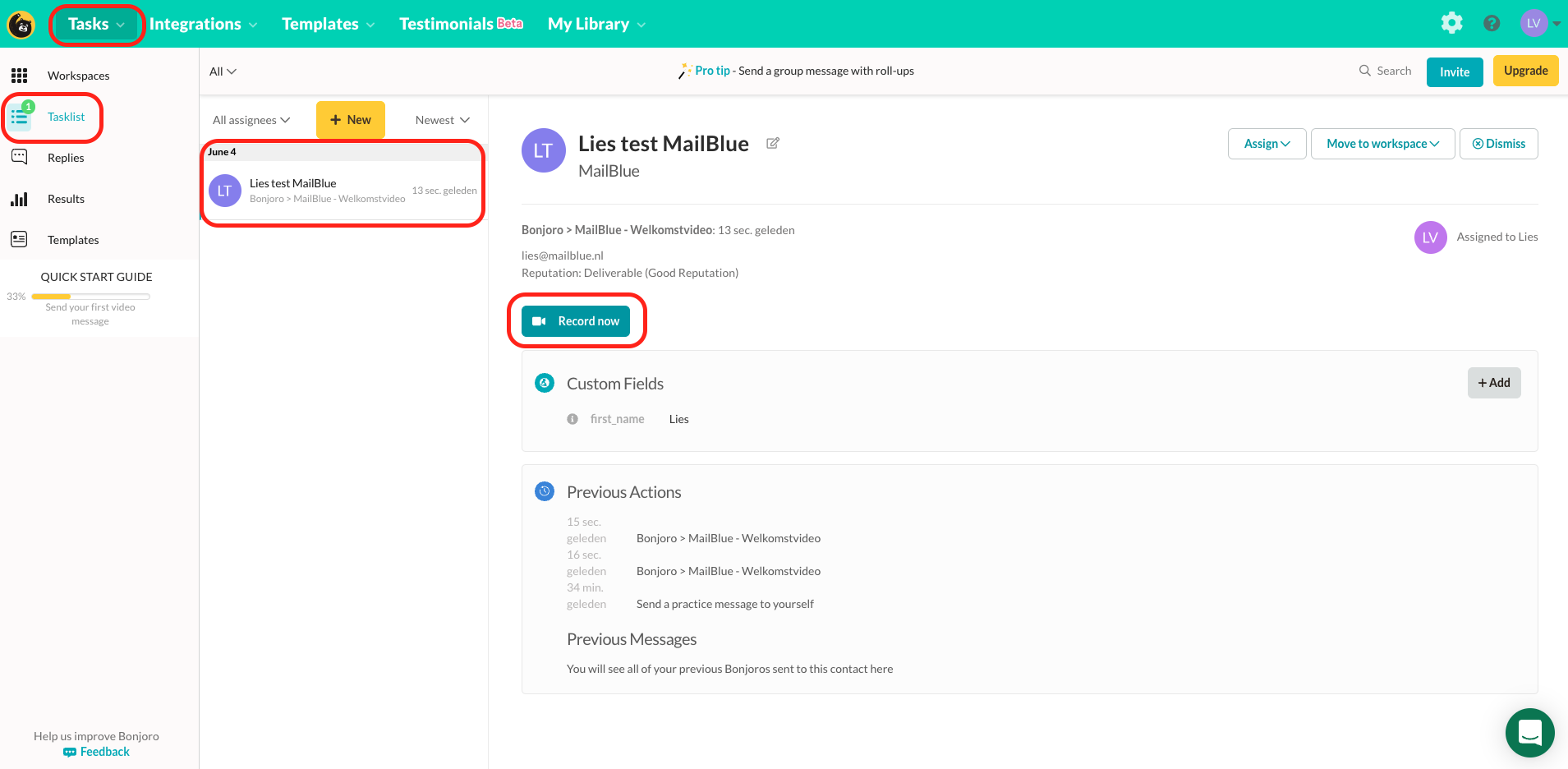Click the edit pencil icon beside contact name
This screenshot has width=1568, height=769.
click(x=773, y=143)
